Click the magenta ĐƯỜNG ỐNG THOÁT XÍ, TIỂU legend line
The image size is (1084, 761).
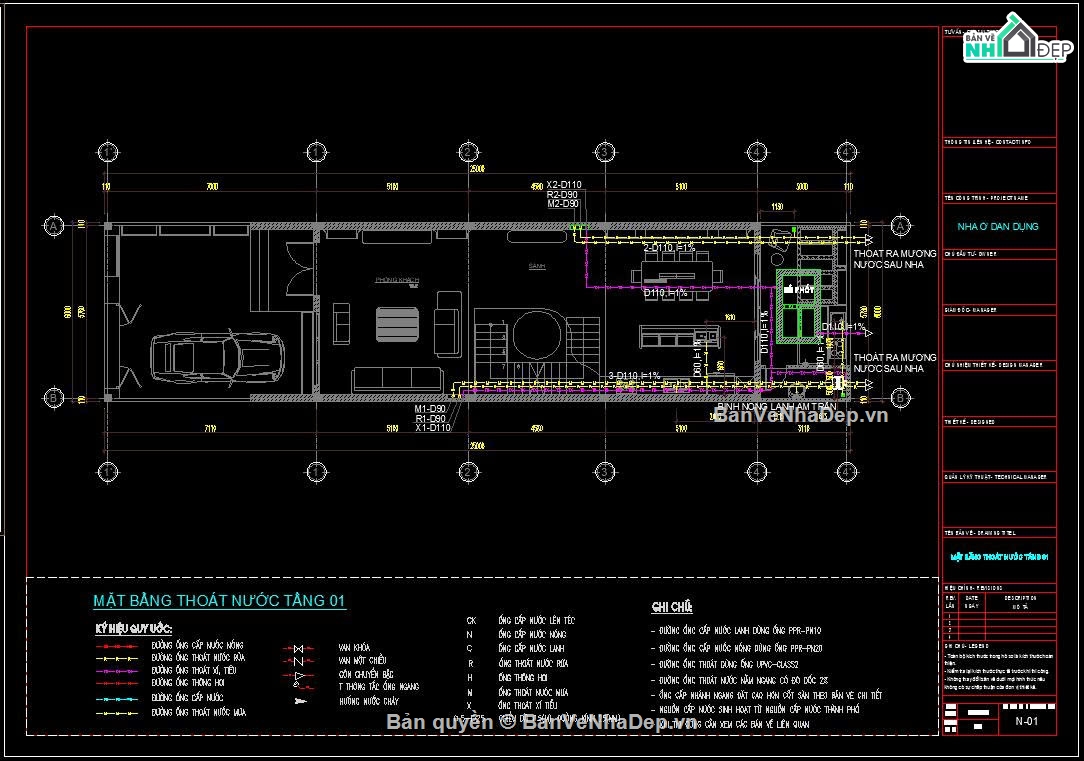pos(117,671)
